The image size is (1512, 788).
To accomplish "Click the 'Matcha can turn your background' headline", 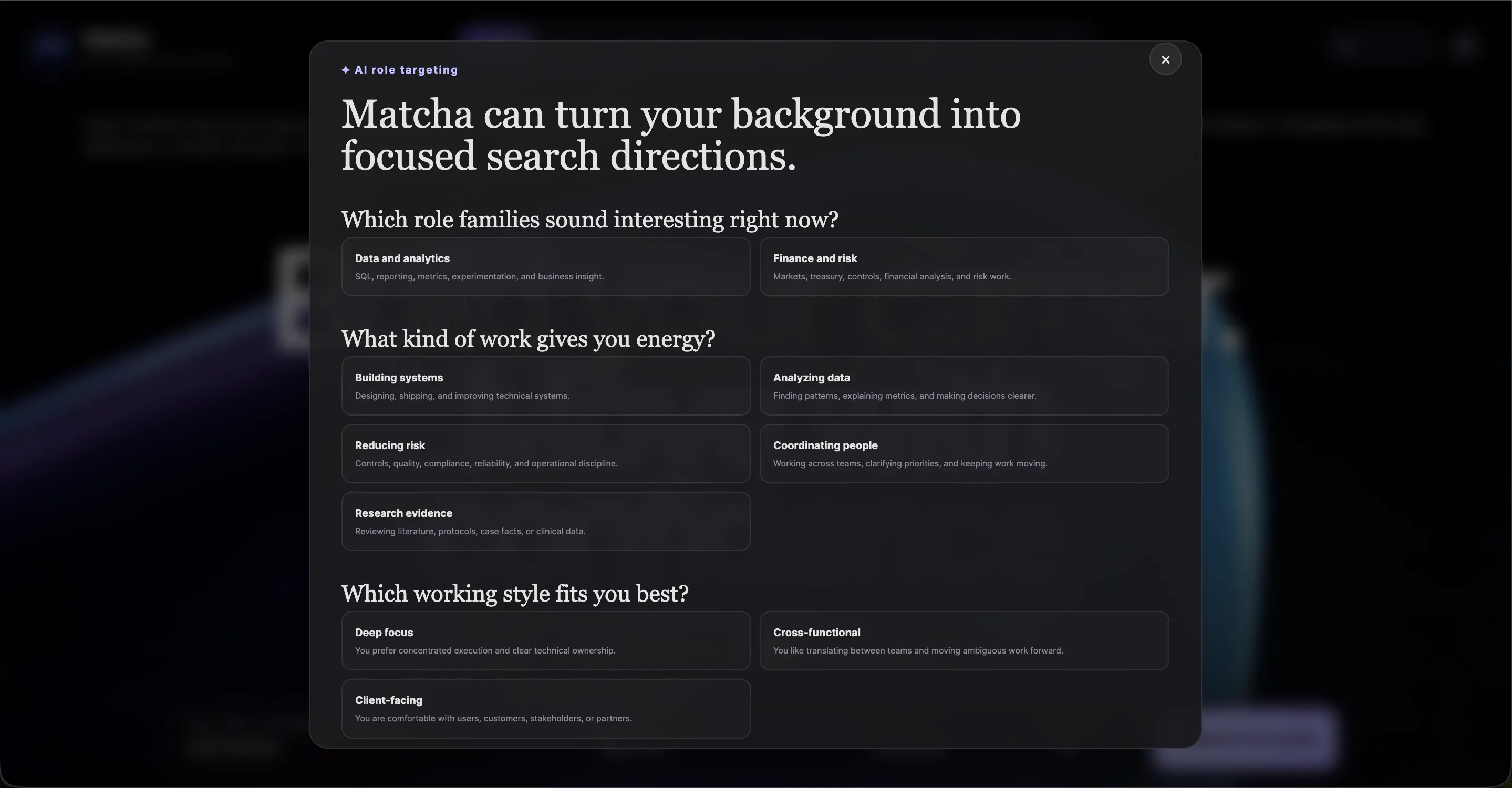I will 681,135.
